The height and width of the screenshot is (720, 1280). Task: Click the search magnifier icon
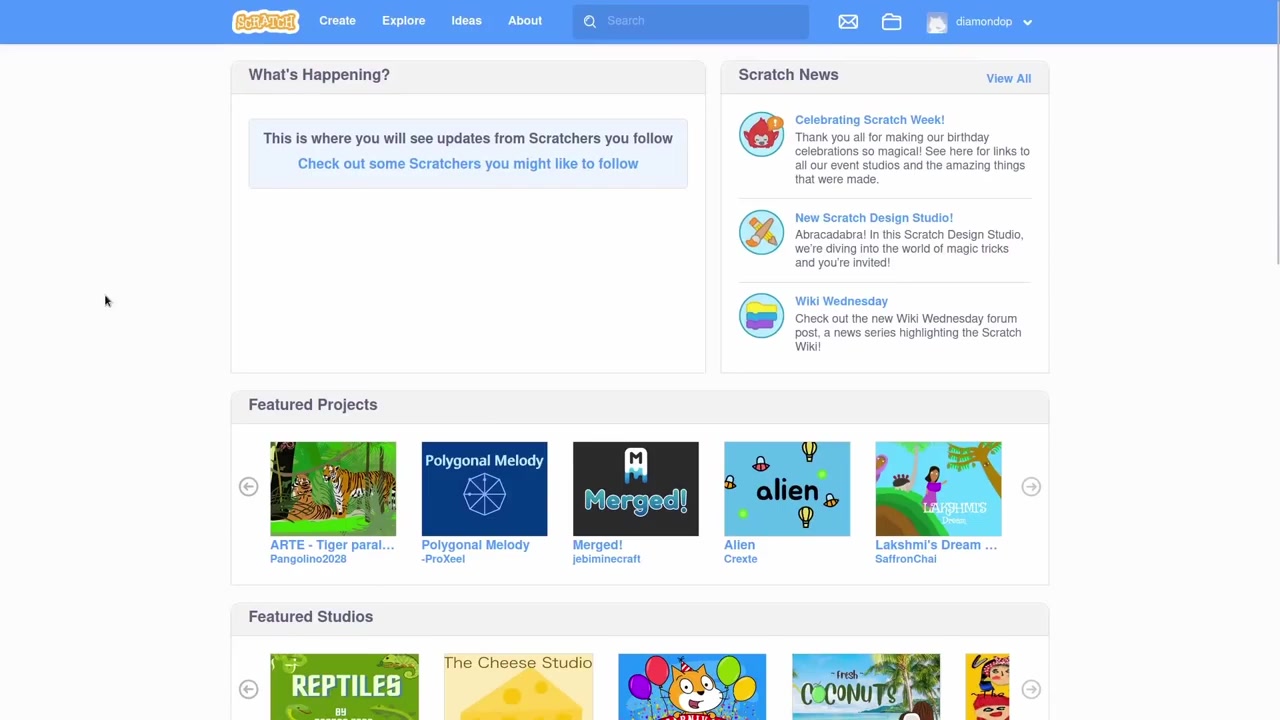590,21
